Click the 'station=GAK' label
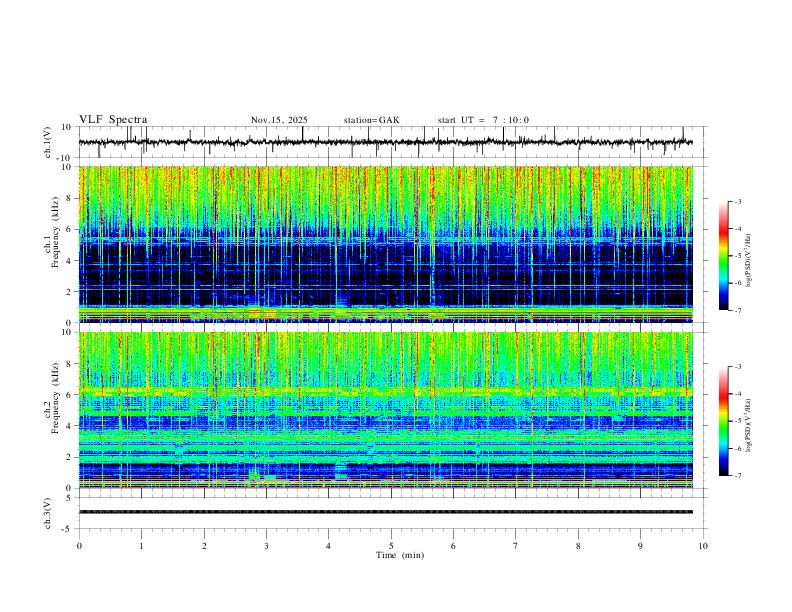Screen dimensions: 792x612 [371, 120]
